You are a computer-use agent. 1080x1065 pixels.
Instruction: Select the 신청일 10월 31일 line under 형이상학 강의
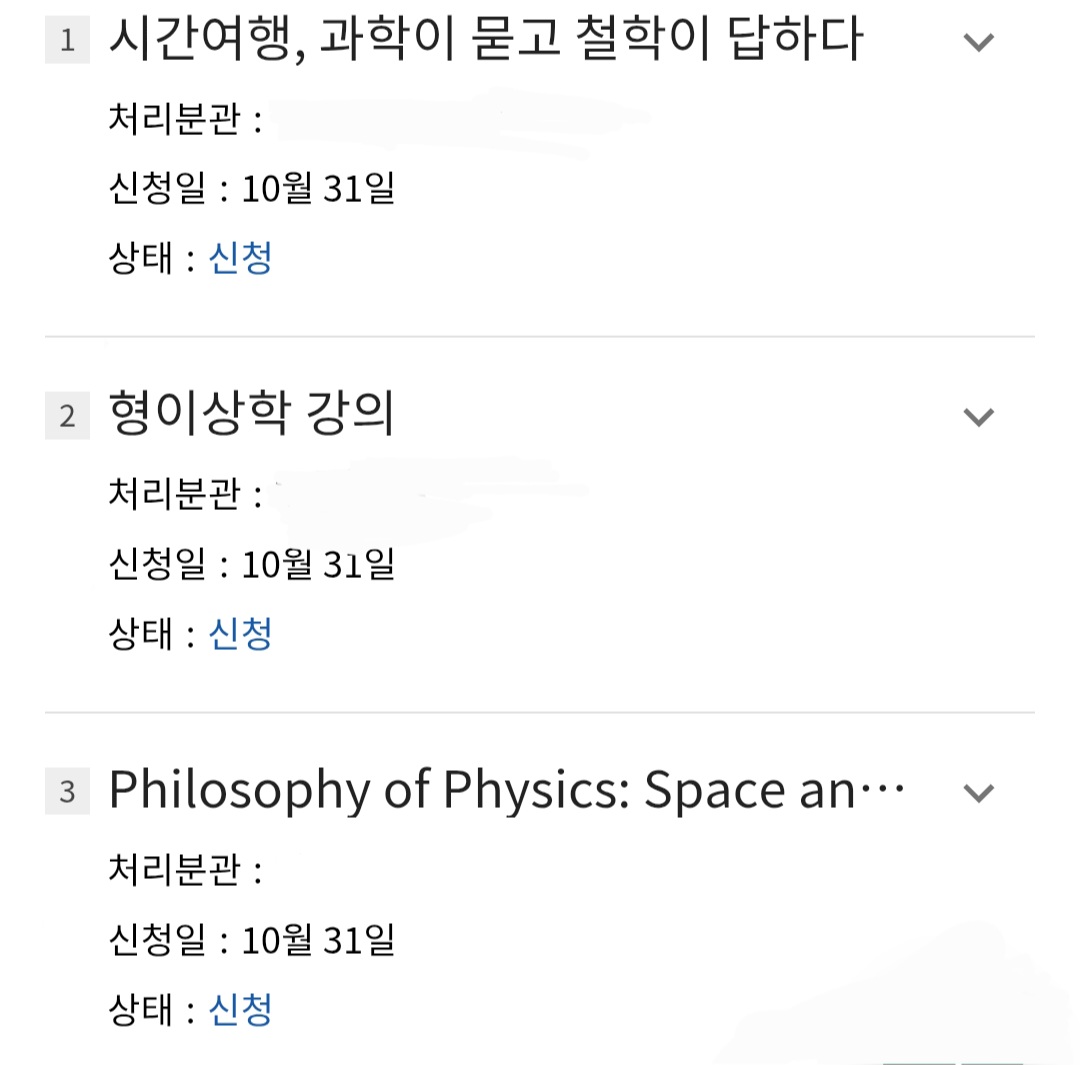251,564
